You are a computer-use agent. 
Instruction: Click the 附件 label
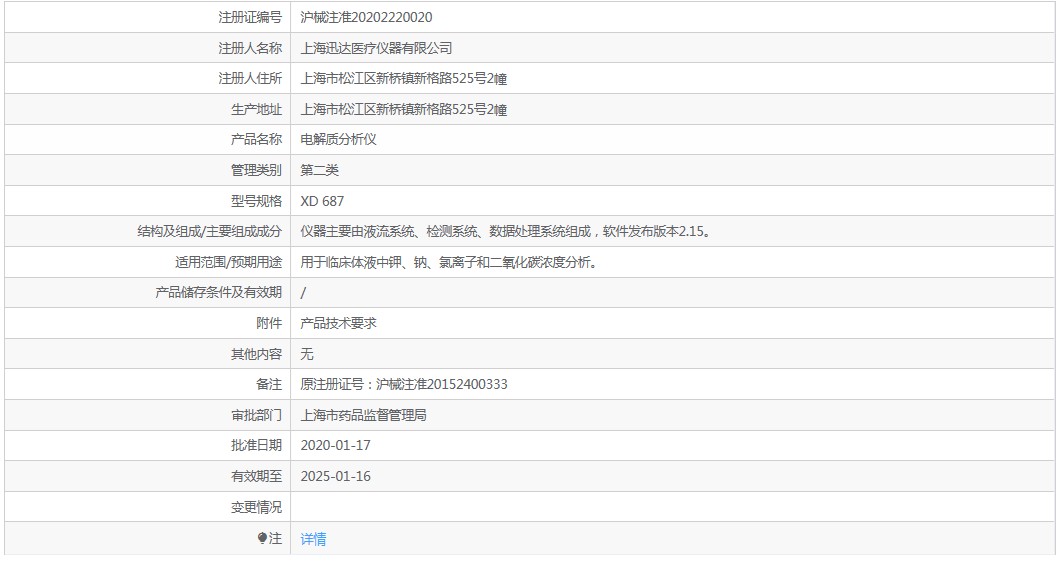click(269, 324)
